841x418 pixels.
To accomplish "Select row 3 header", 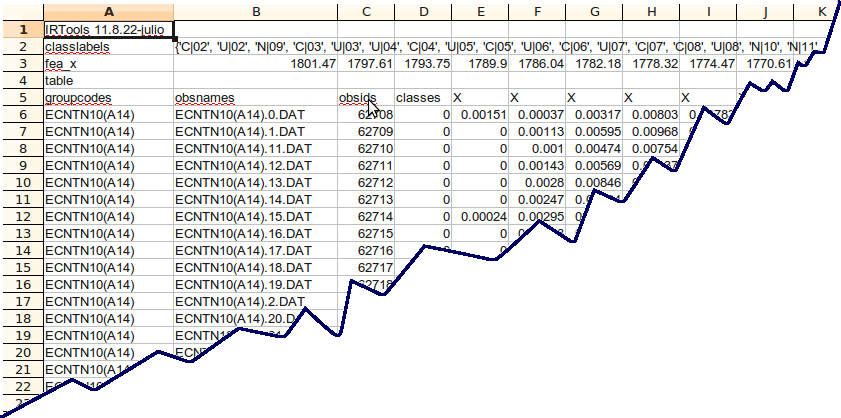I will [23, 64].
